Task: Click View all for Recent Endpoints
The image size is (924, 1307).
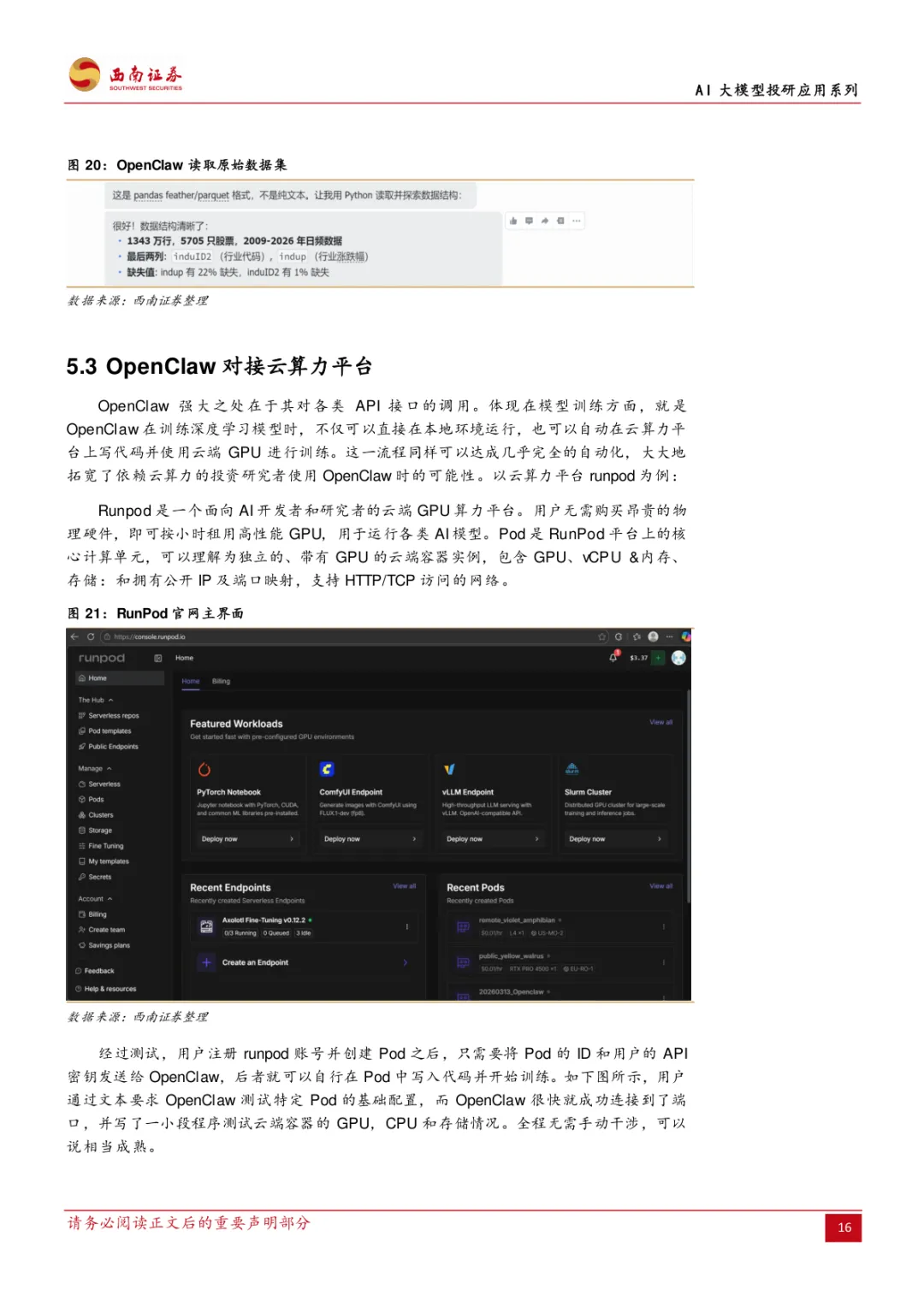Action: coord(404,886)
